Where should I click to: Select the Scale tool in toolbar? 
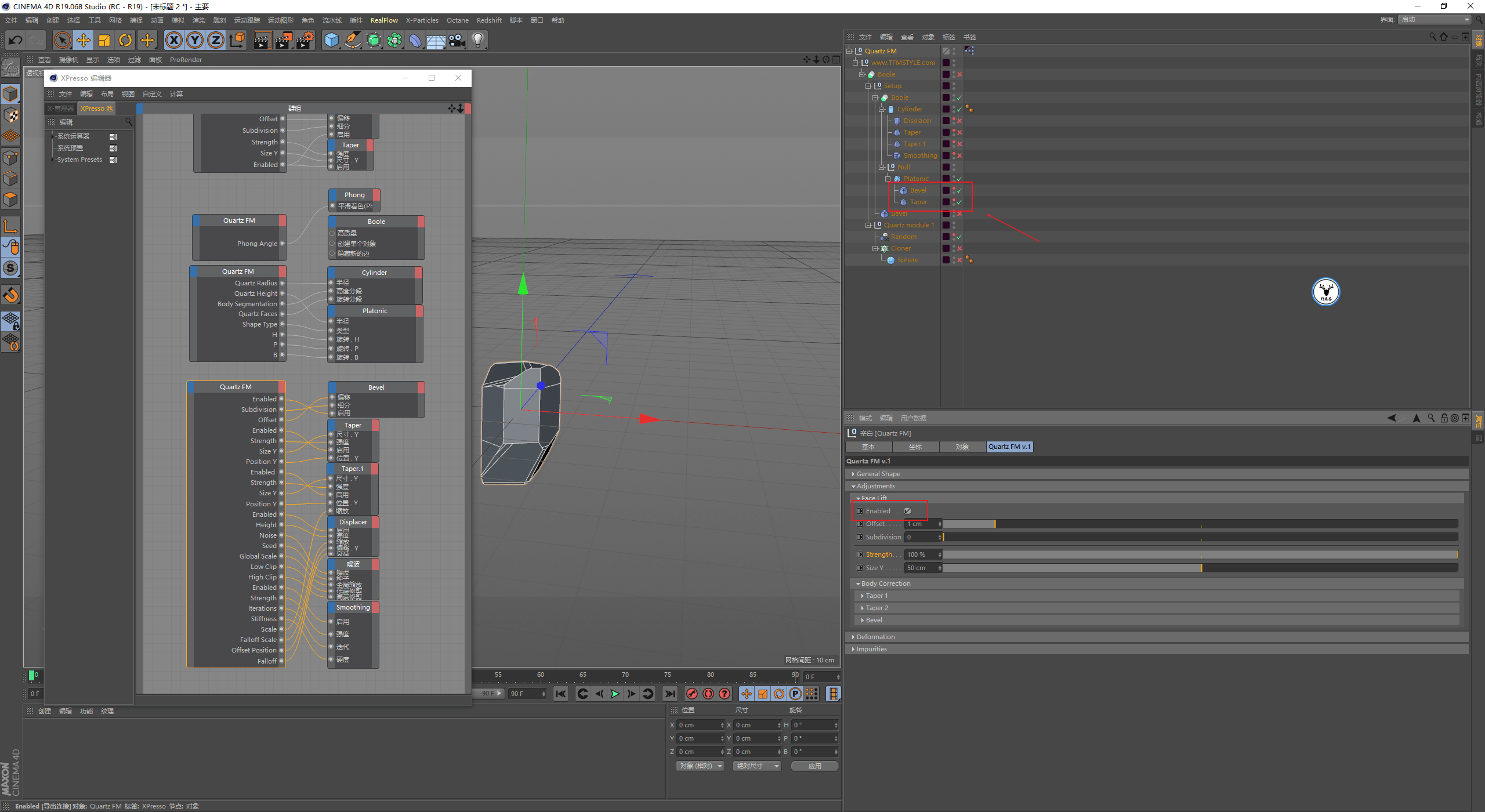104,40
